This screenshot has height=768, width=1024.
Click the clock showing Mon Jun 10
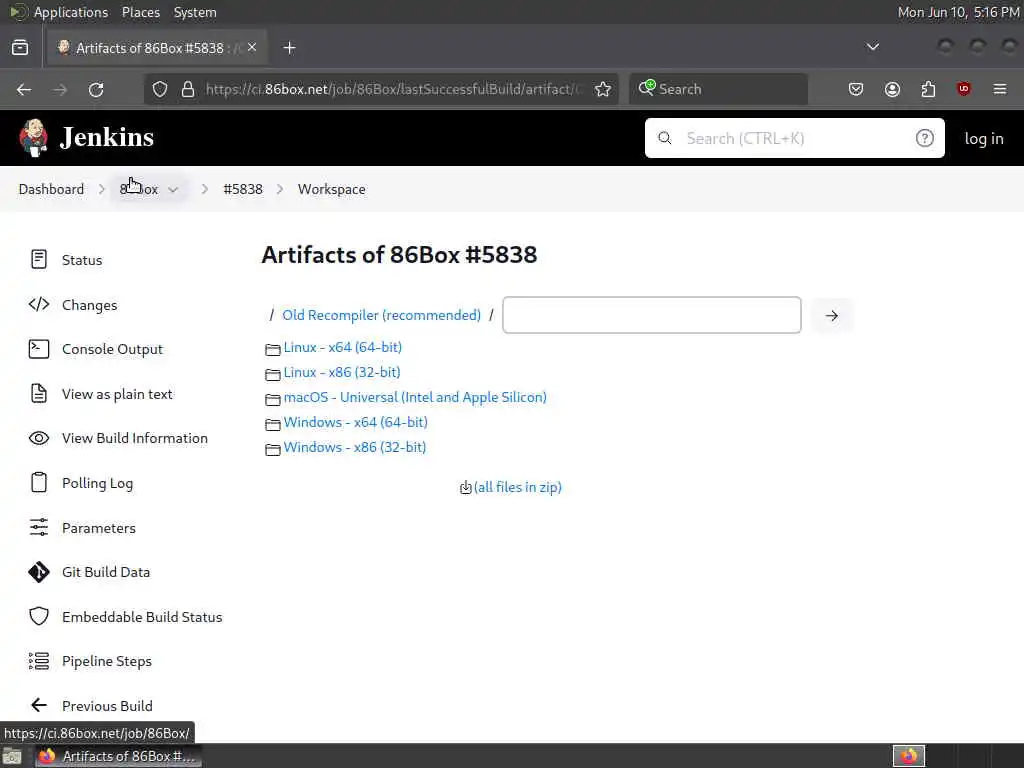click(x=958, y=12)
